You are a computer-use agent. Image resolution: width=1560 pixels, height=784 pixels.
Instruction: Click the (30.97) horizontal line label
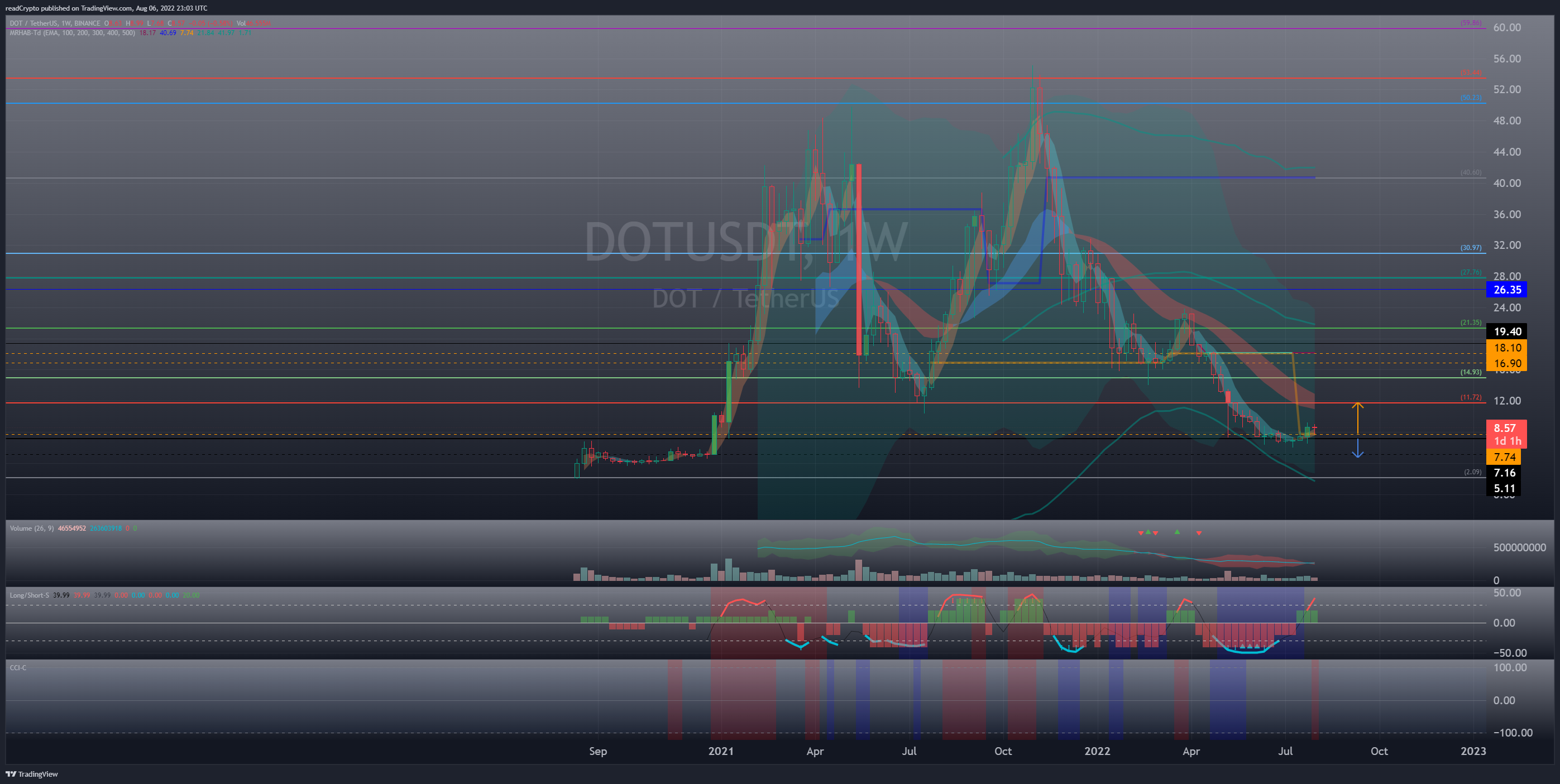point(1470,248)
